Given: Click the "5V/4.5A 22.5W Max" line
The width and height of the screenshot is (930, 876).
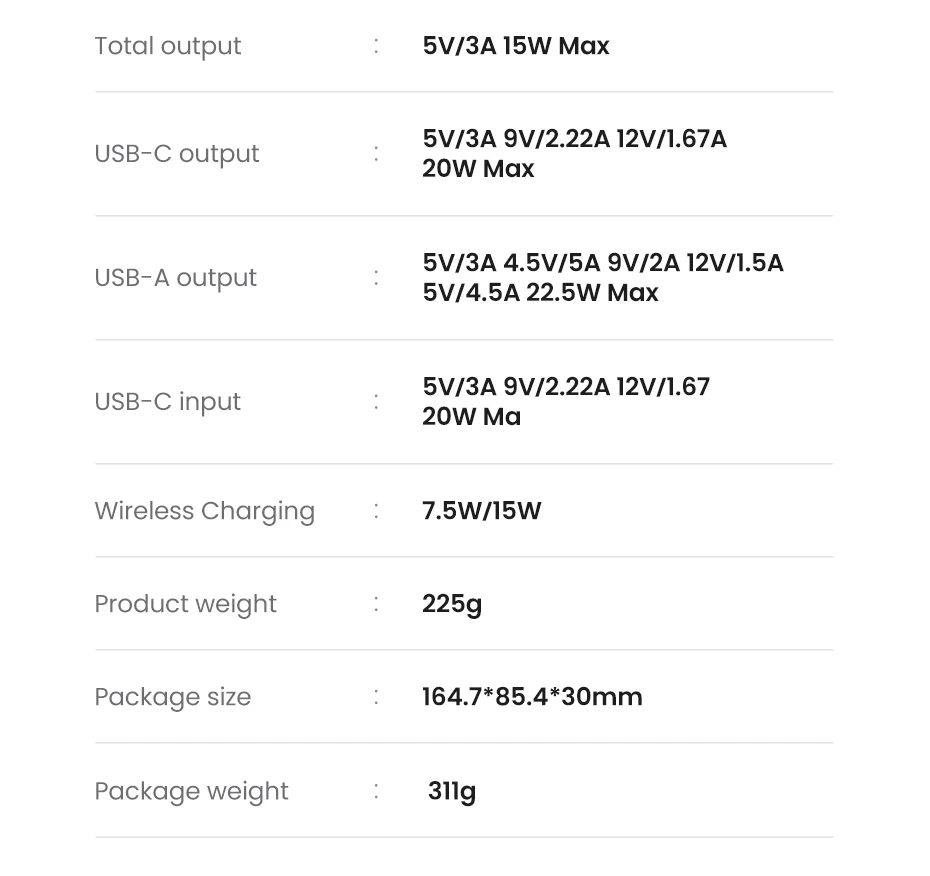Looking at the screenshot, I should click(540, 293).
